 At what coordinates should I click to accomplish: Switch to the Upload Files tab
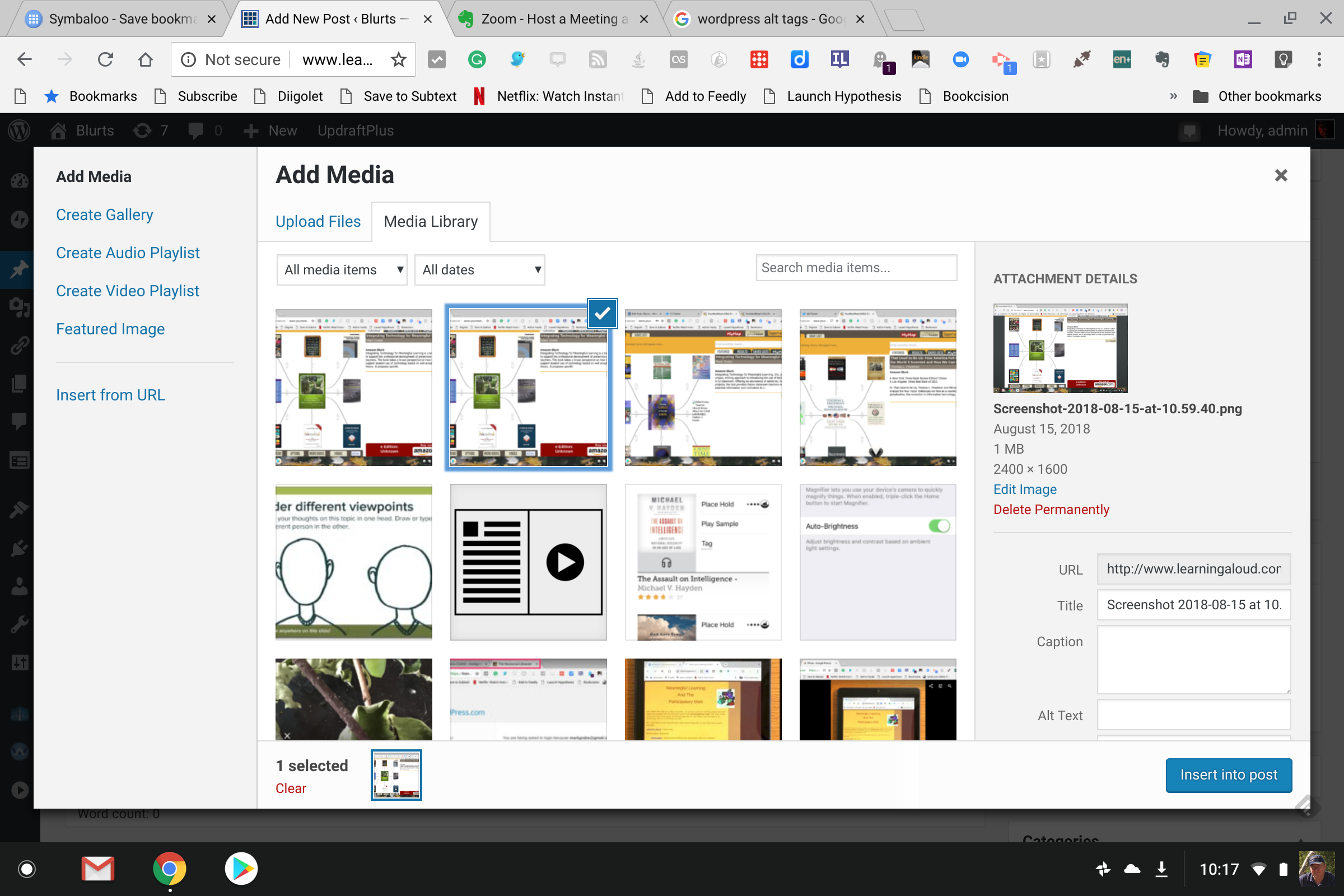[318, 221]
